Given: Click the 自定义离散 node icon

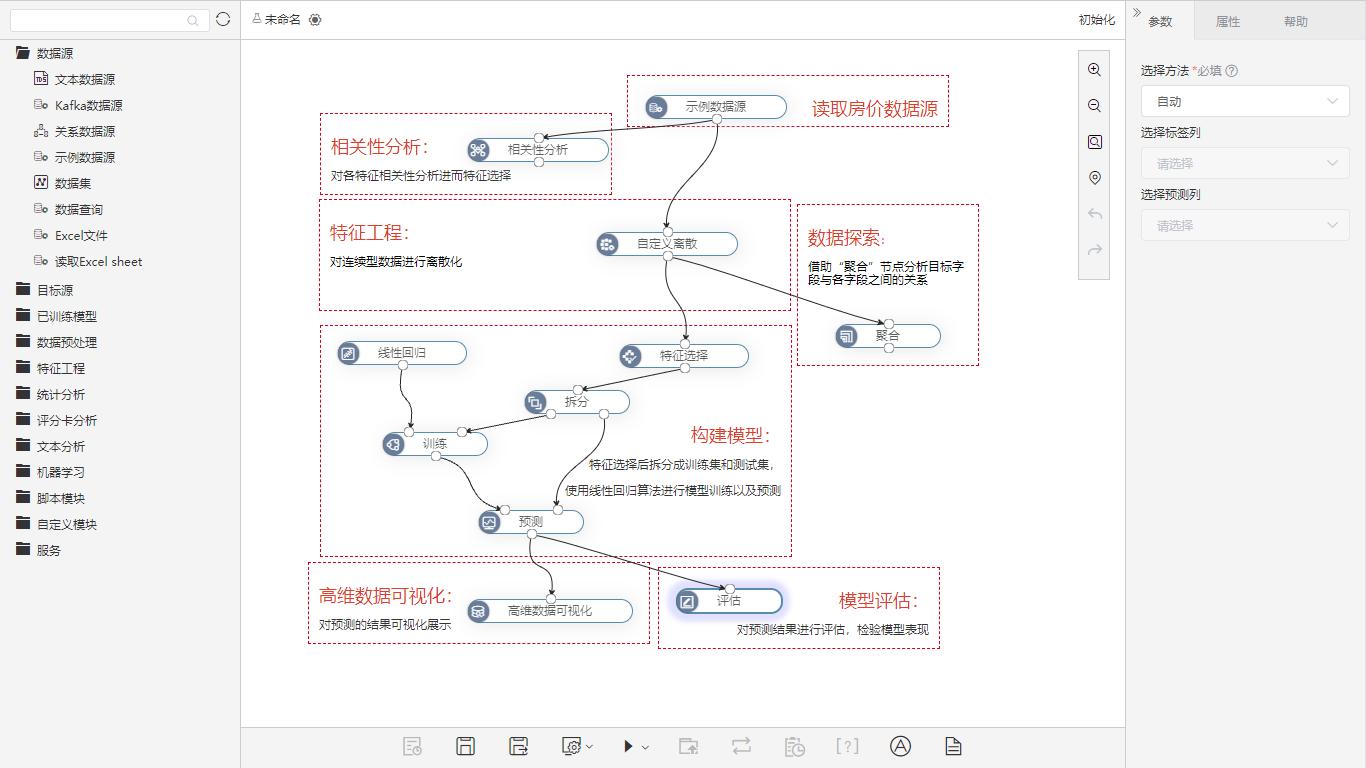Looking at the screenshot, I should coord(607,244).
